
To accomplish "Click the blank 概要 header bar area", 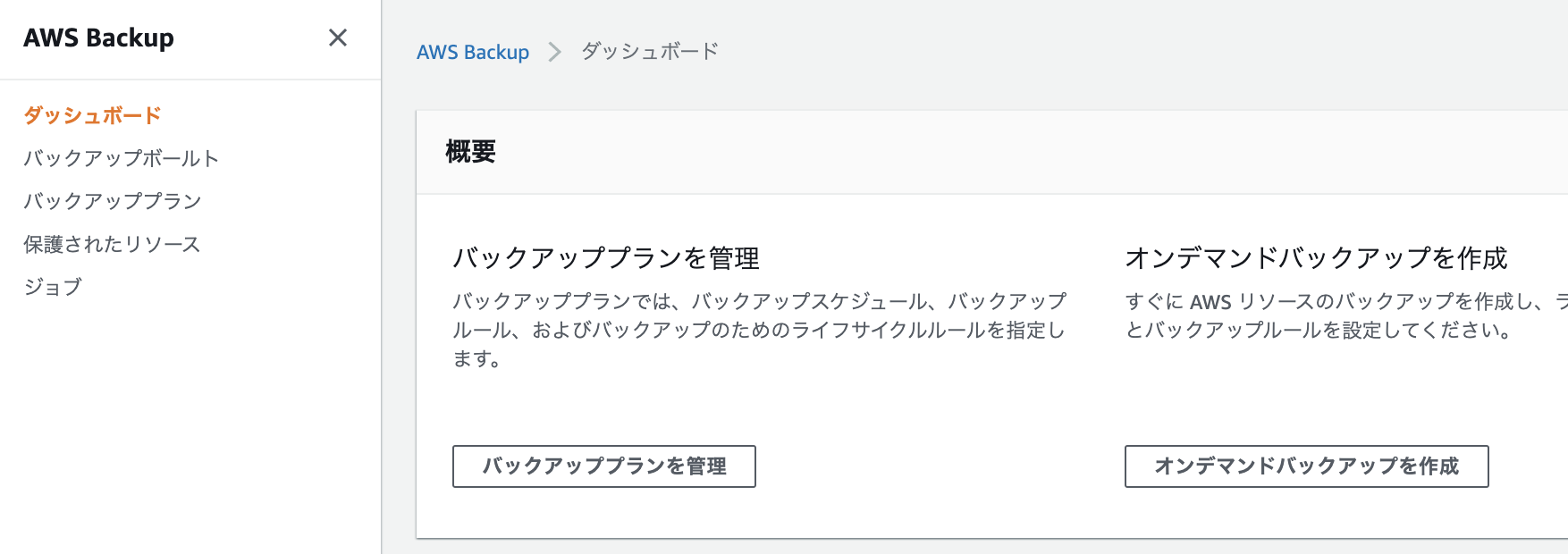I will point(1028,152).
